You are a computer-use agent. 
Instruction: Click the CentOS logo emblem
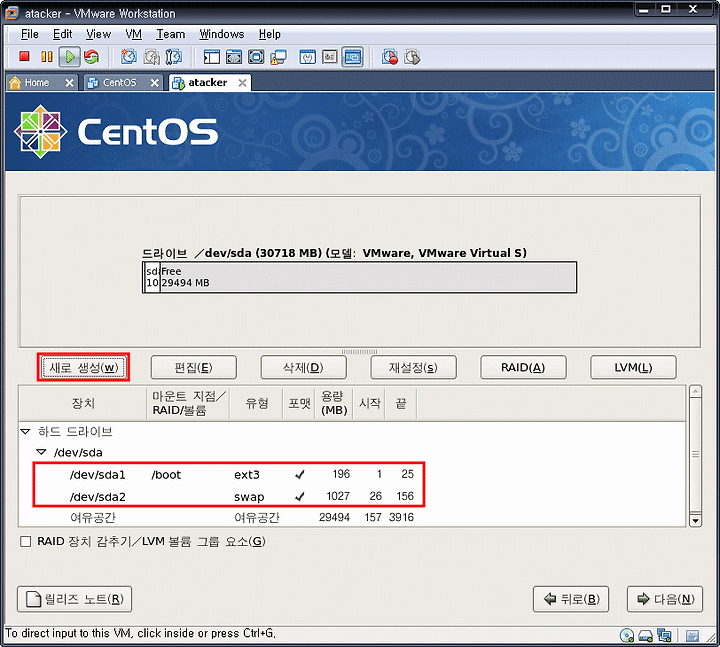pyautogui.click(x=40, y=132)
